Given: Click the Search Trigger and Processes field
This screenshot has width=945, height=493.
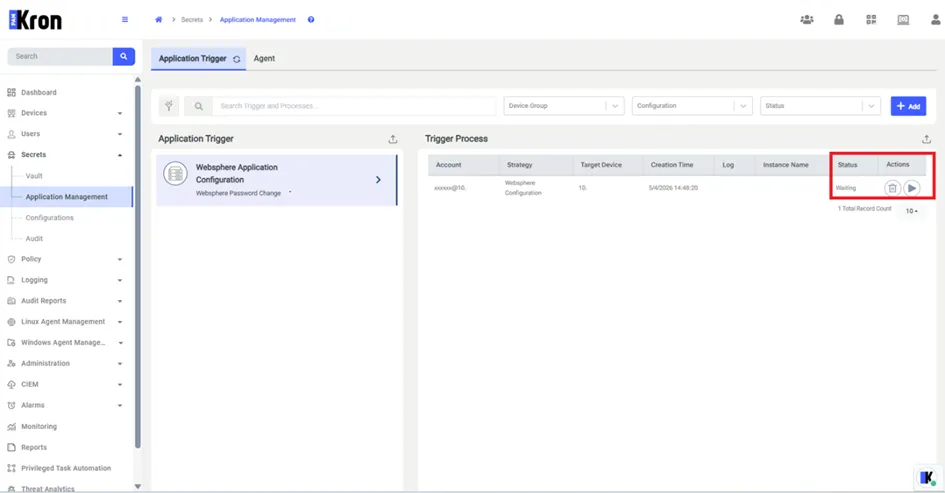Looking at the screenshot, I should [354, 106].
